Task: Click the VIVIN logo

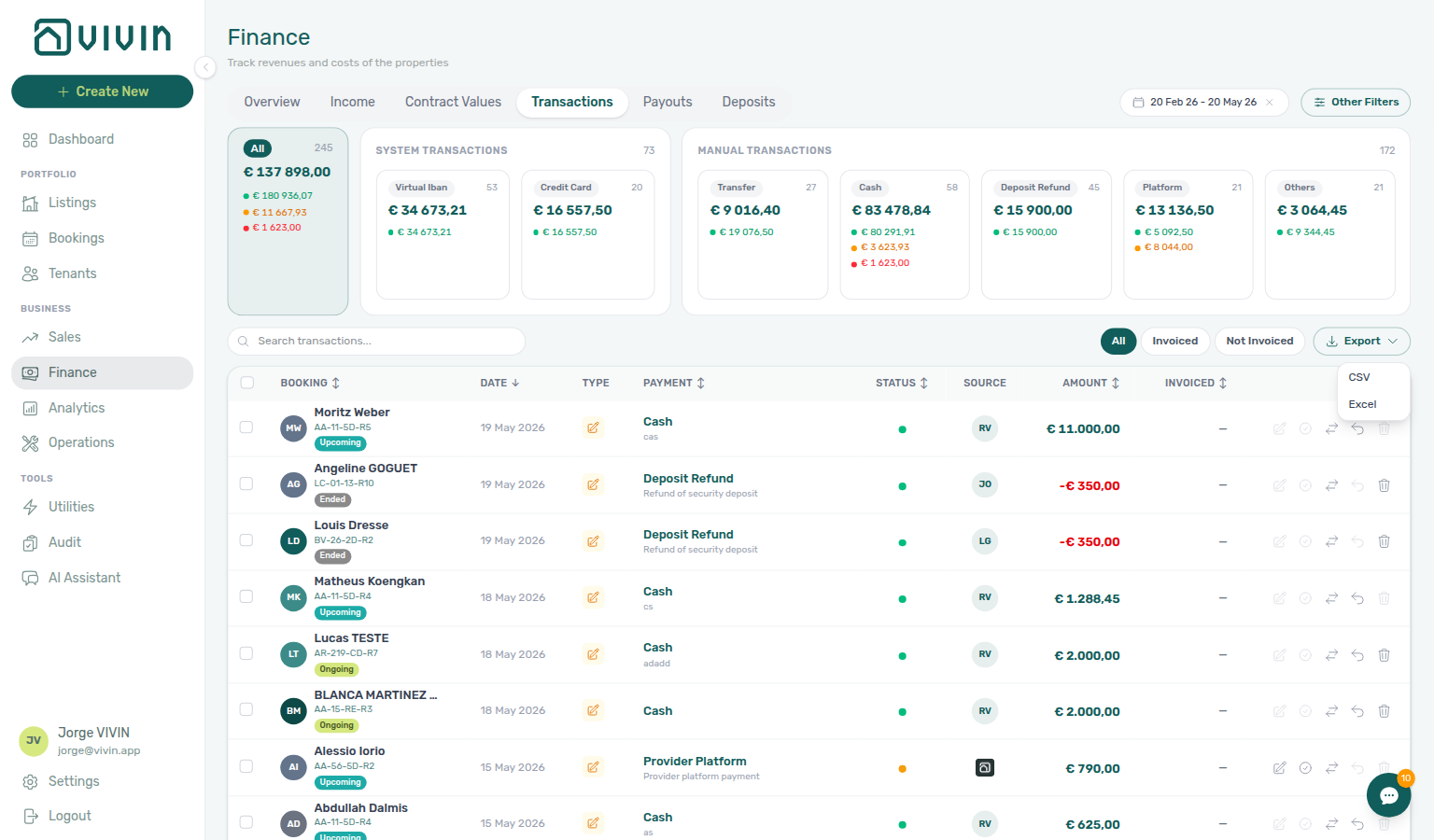Action: point(103,37)
